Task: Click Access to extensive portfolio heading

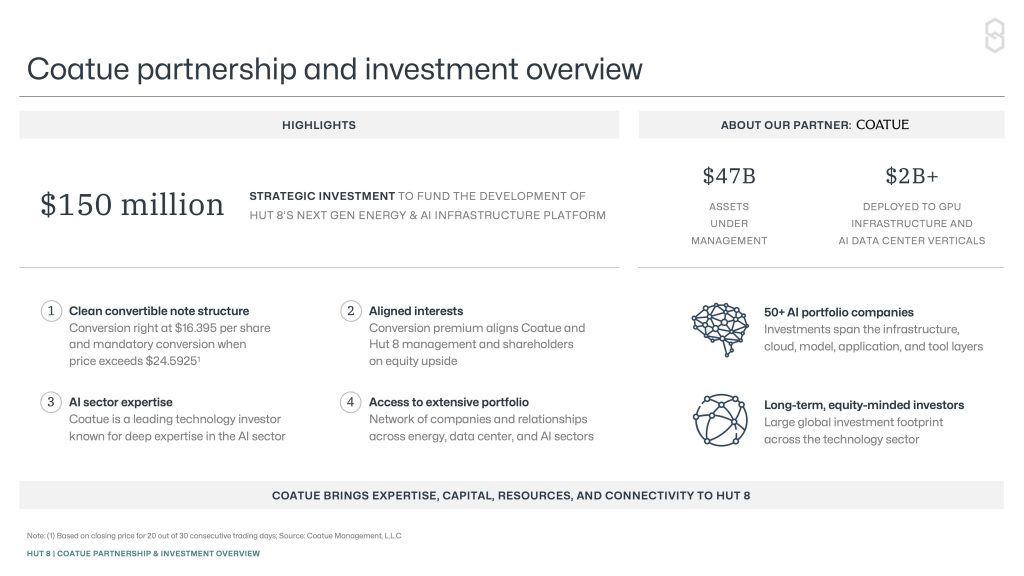Action: [x=449, y=402]
